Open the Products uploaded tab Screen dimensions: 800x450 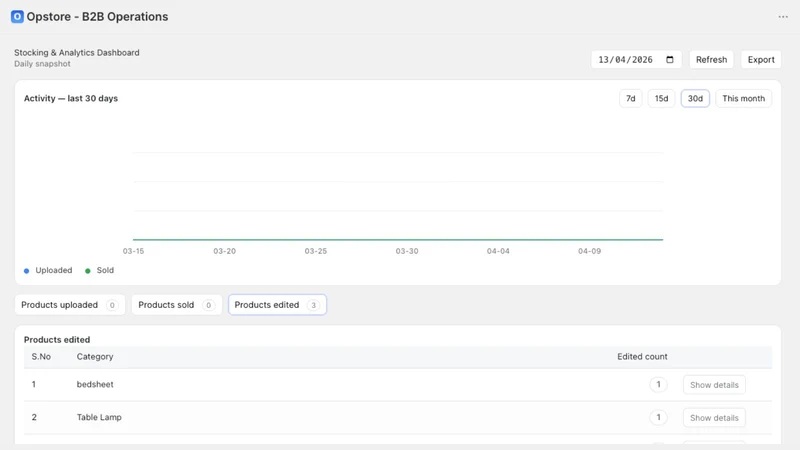tap(70, 305)
